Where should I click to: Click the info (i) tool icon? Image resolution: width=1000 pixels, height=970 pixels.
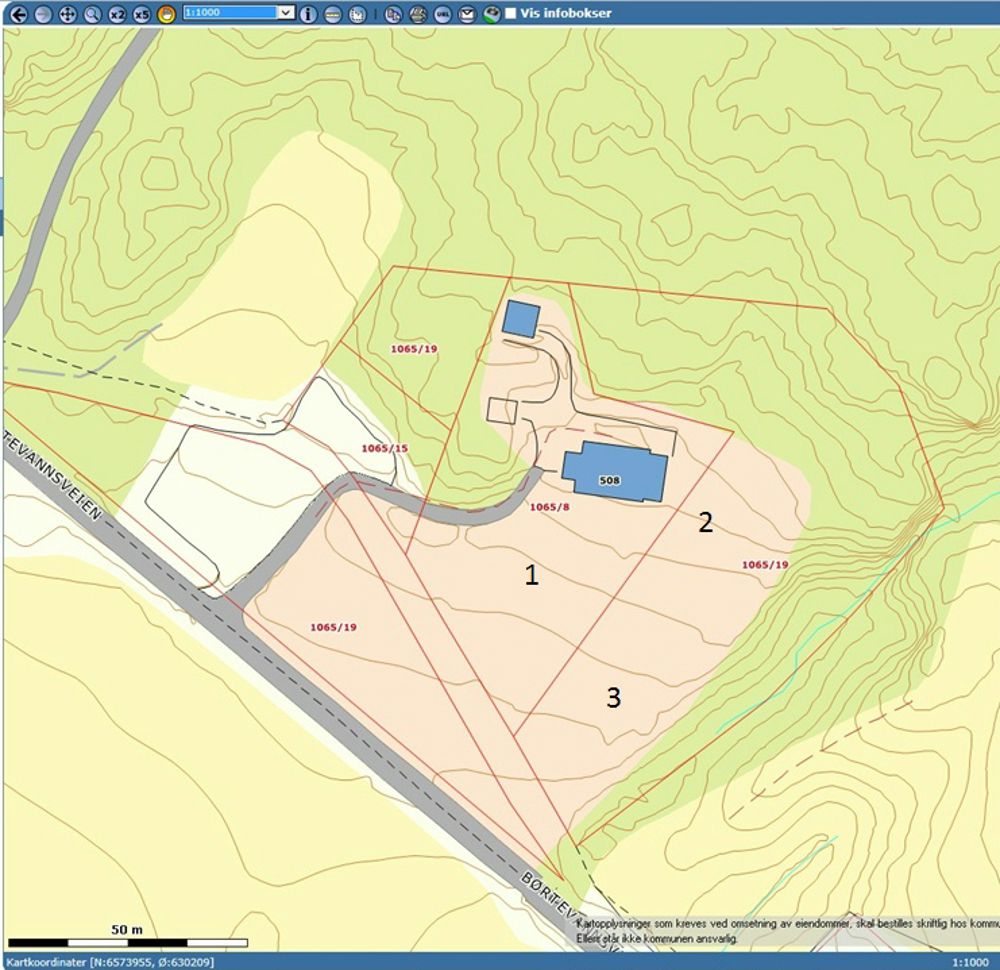coord(308,14)
